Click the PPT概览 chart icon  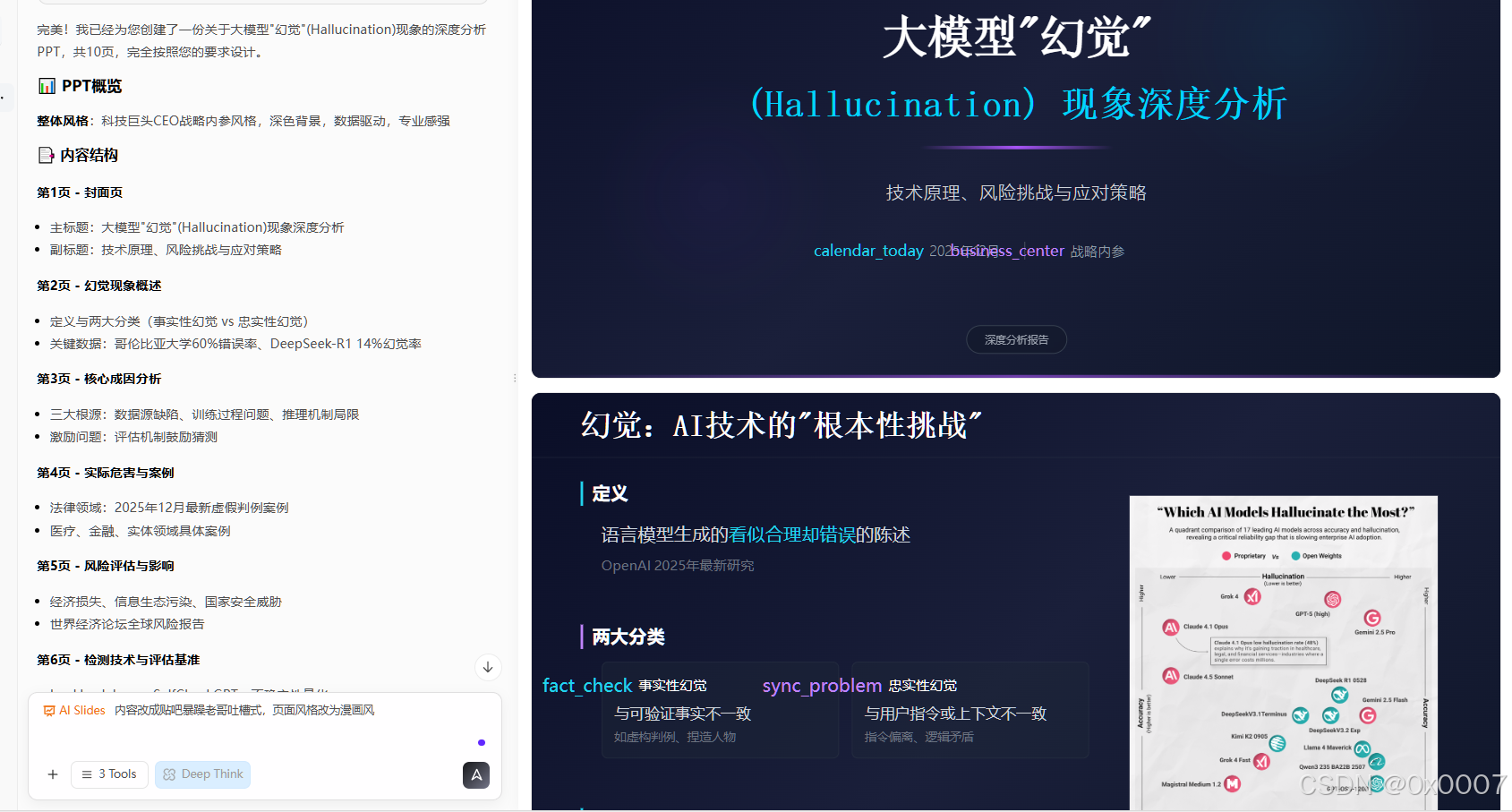47,86
